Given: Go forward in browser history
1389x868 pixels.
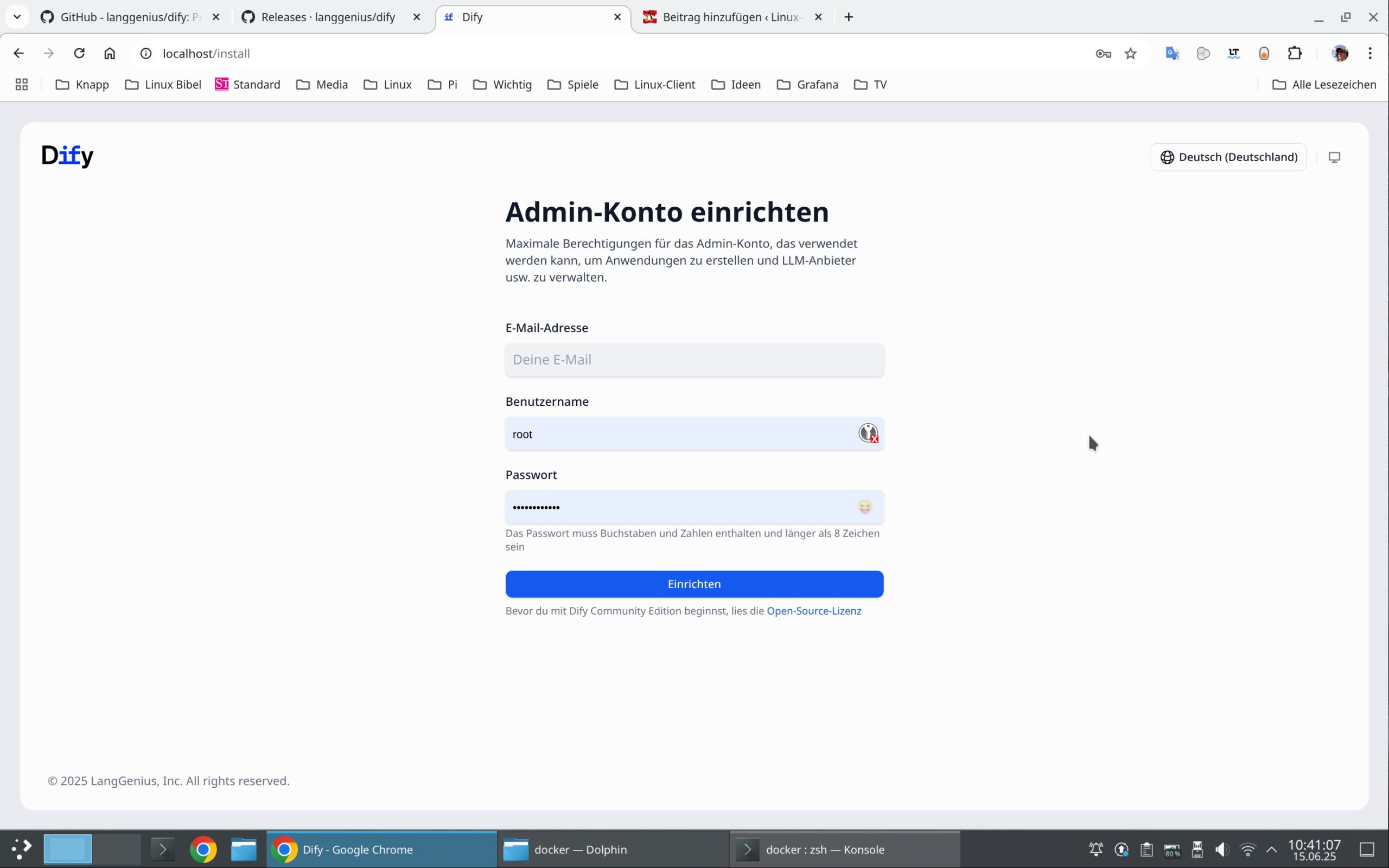Looking at the screenshot, I should tap(49, 53).
